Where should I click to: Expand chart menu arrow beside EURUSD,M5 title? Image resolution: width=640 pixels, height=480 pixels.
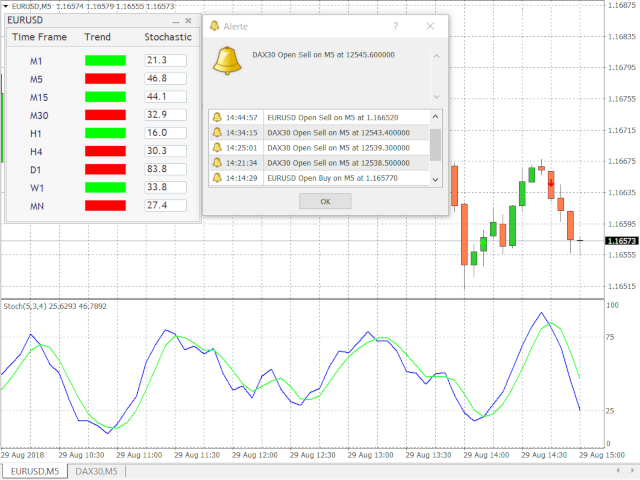6,6
